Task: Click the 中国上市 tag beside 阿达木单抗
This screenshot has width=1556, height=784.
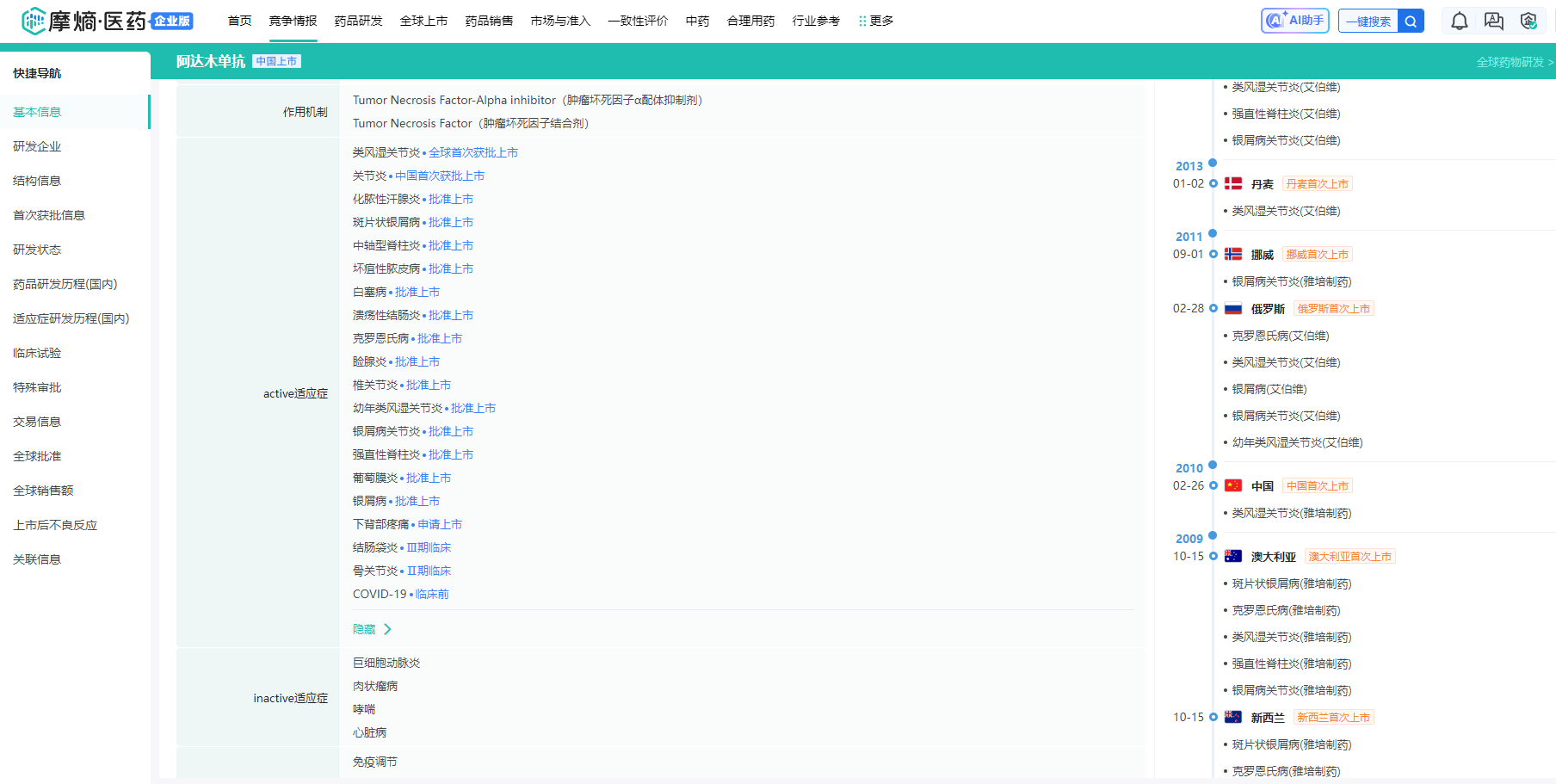Action: tap(276, 61)
